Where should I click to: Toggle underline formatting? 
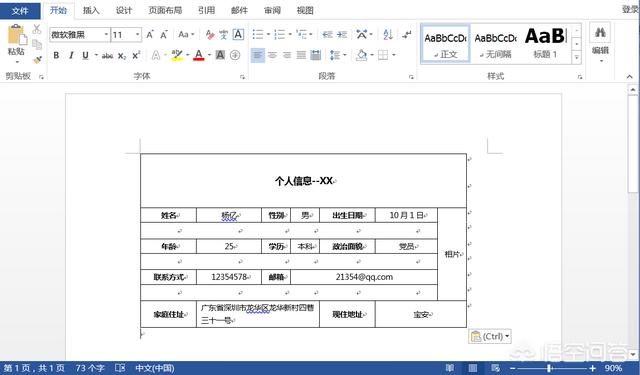pos(85,55)
